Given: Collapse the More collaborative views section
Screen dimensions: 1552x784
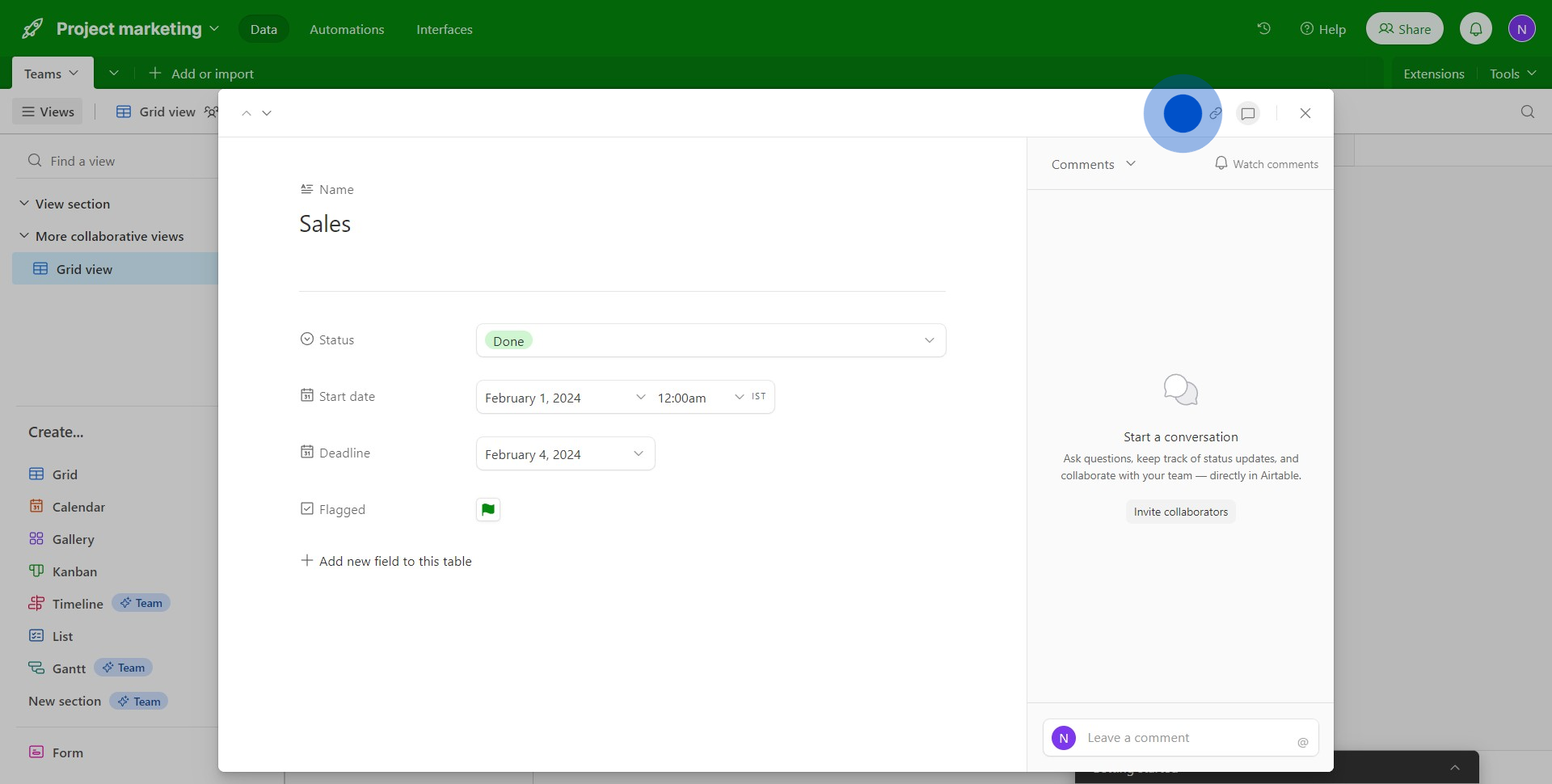Looking at the screenshot, I should [24, 236].
